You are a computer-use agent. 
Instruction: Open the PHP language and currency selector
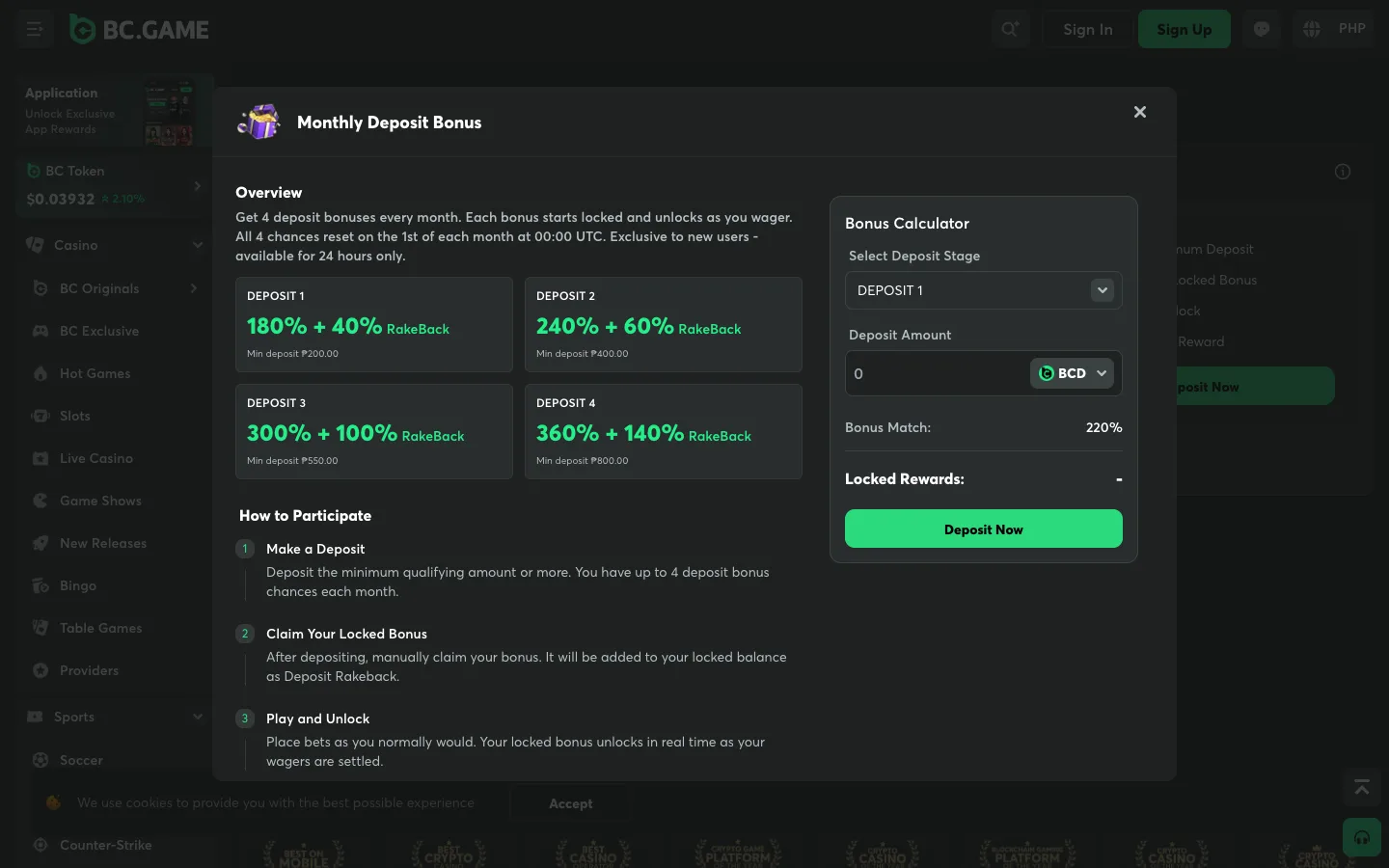pyautogui.click(x=1334, y=29)
